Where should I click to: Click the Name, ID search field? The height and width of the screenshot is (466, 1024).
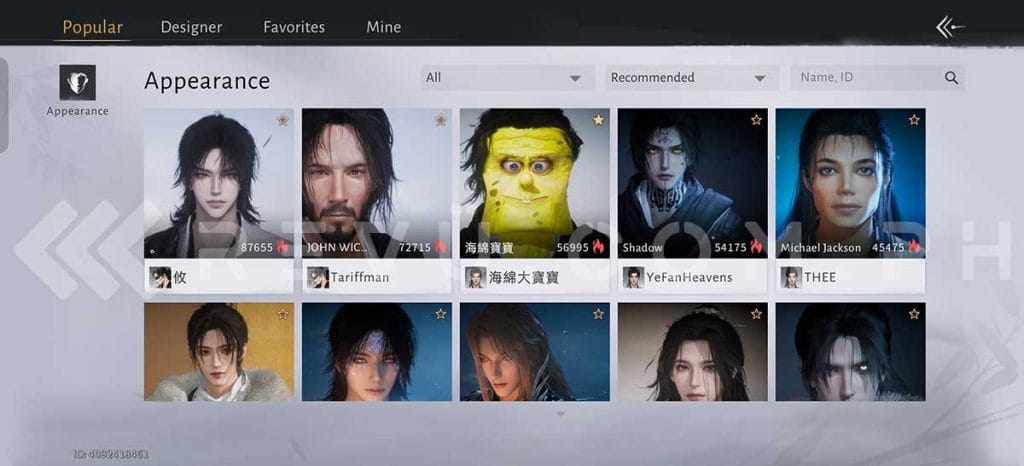pos(865,78)
